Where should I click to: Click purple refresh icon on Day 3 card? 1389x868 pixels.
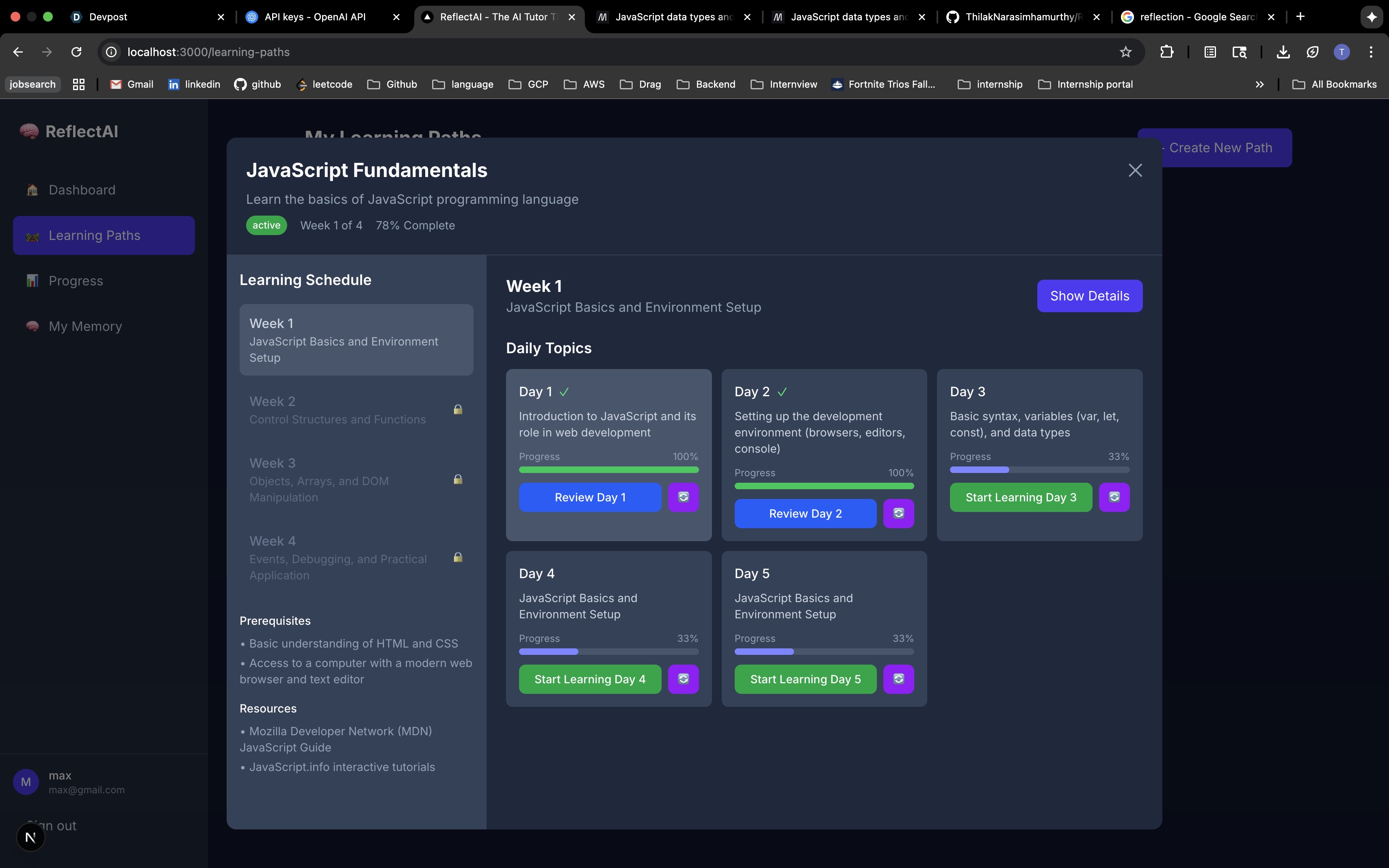(x=1114, y=497)
